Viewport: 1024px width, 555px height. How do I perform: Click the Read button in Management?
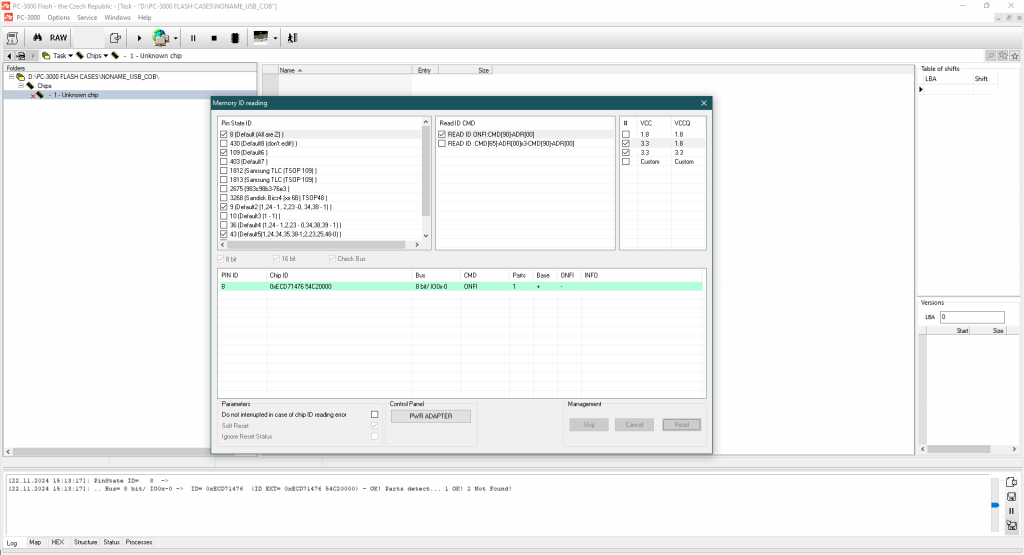tap(681, 424)
